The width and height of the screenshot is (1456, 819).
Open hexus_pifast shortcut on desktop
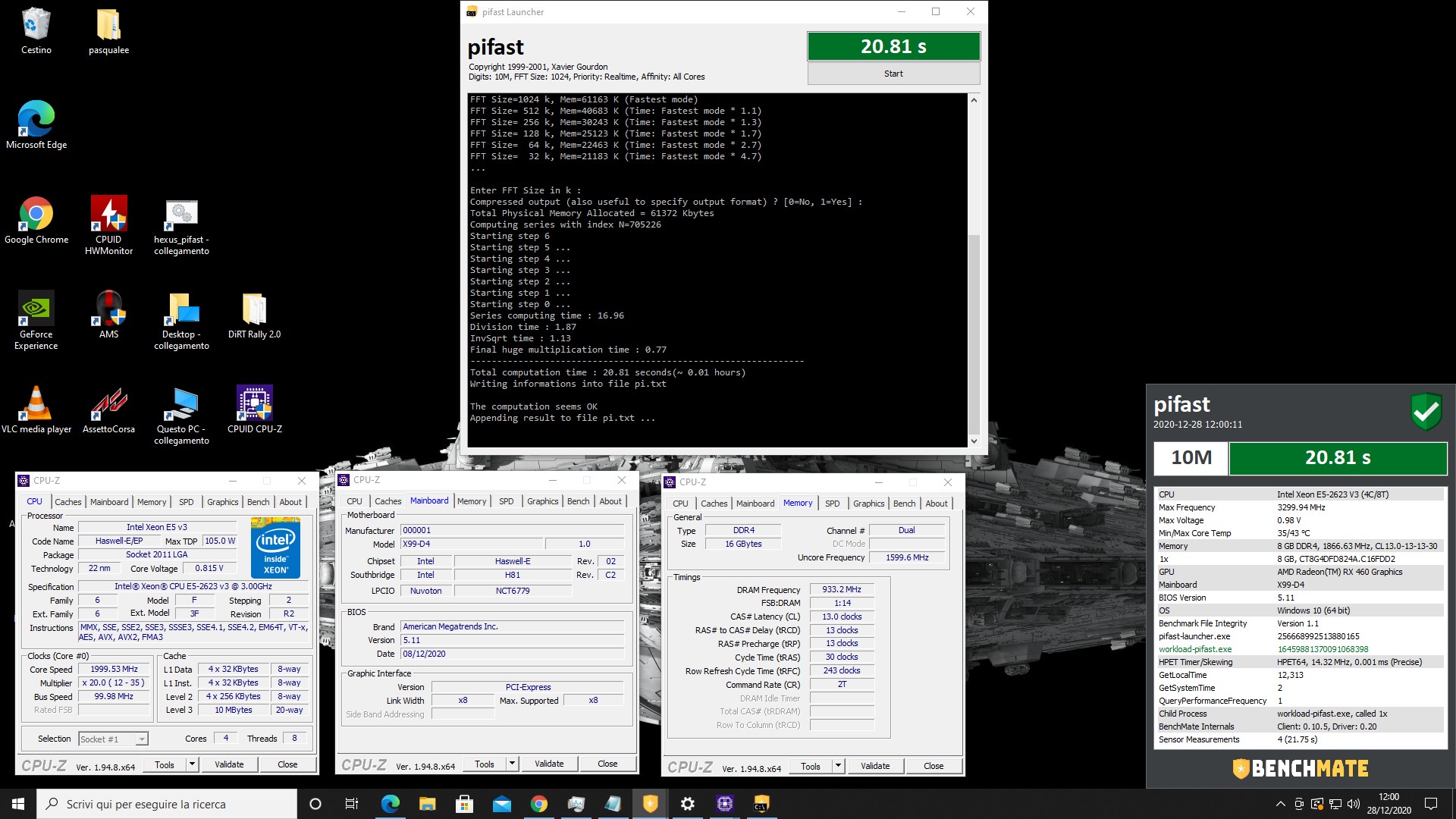pos(181,226)
